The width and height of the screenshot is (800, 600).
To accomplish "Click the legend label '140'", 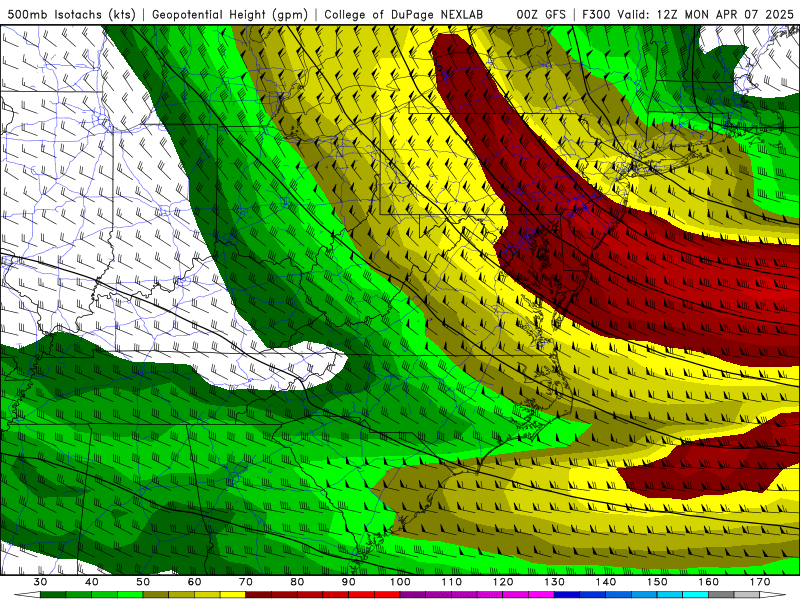I will click(x=606, y=582).
